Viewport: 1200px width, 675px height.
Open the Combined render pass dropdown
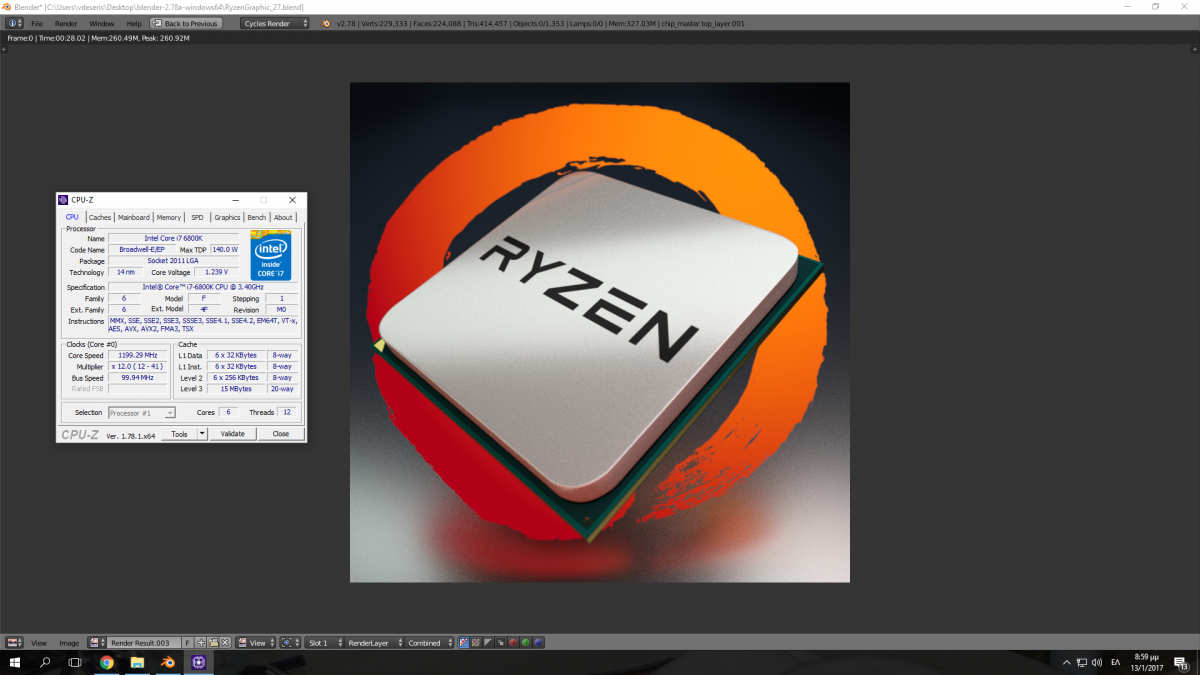tap(429, 643)
